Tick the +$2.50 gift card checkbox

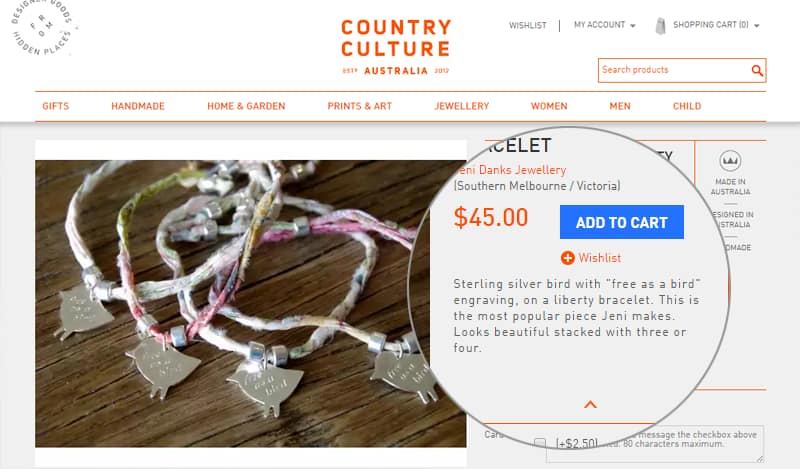tap(540, 442)
